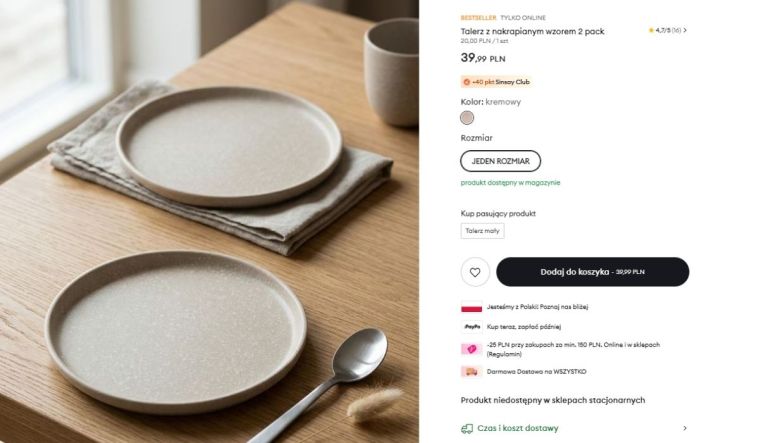This screenshot has width=759, height=443.
Task: Select the JEDEN ROZMIAR size option
Action: [x=500, y=161]
